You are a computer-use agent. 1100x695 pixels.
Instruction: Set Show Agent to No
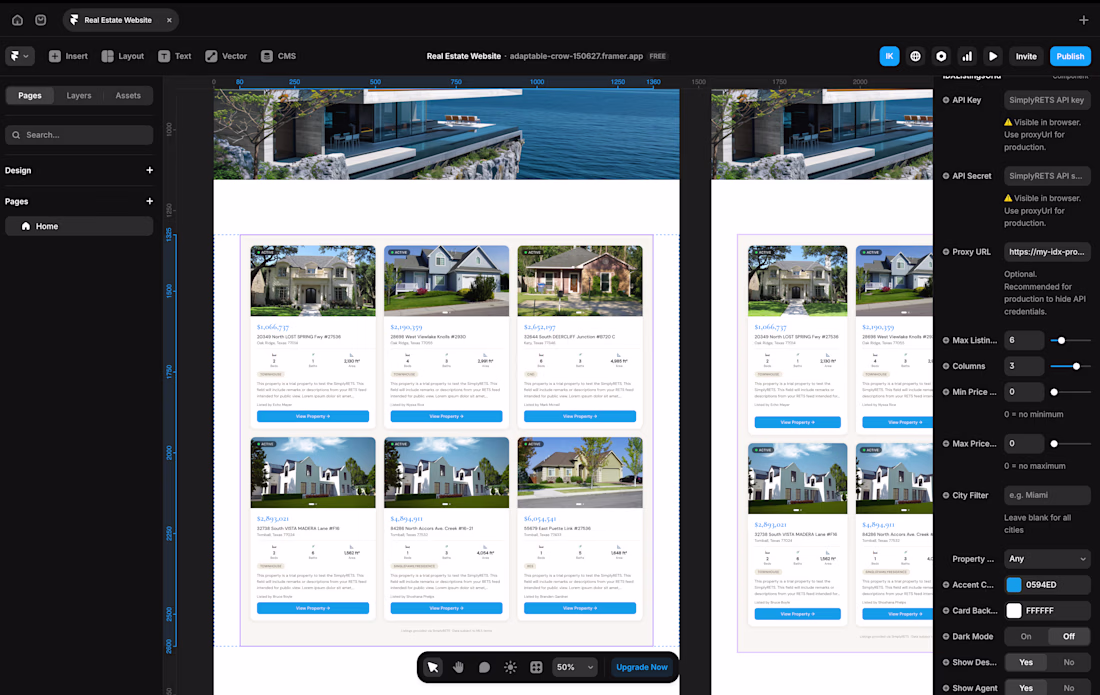(1068, 688)
